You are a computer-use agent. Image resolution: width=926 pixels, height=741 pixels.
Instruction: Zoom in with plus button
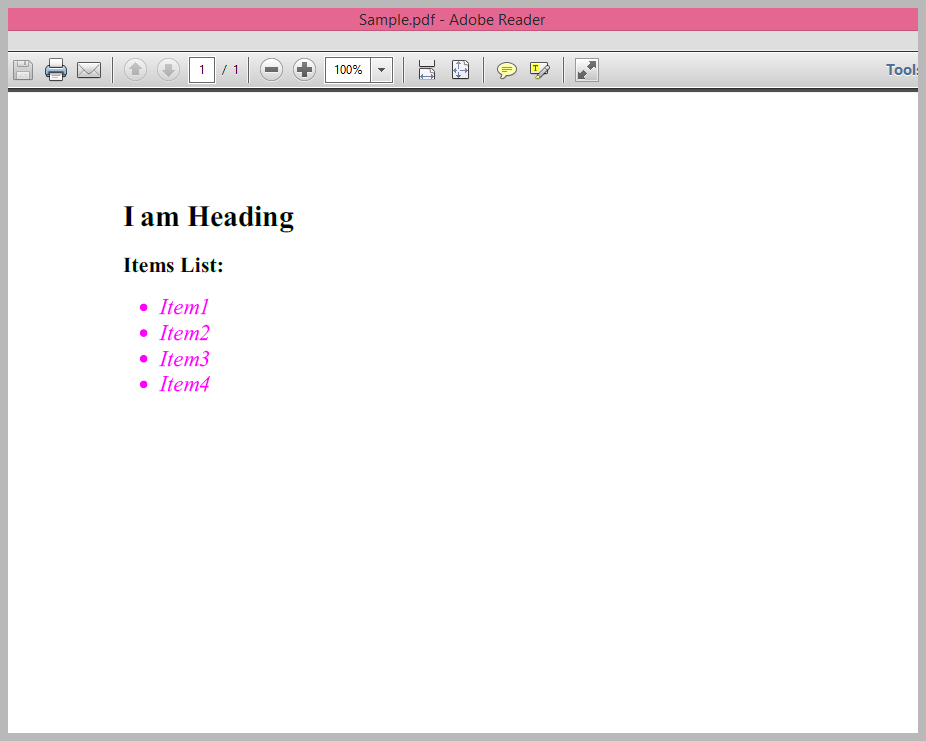click(x=304, y=70)
